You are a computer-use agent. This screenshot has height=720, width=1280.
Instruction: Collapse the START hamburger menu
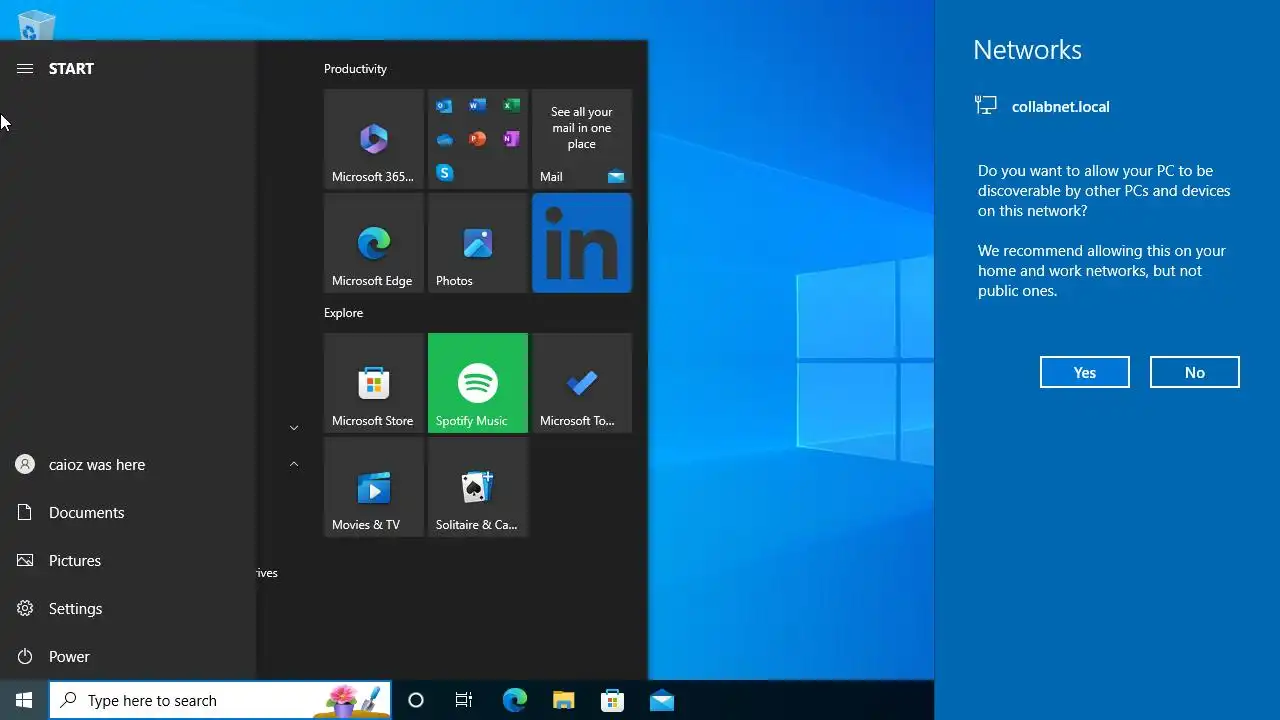pyautogui.click(x=25, y=68)
